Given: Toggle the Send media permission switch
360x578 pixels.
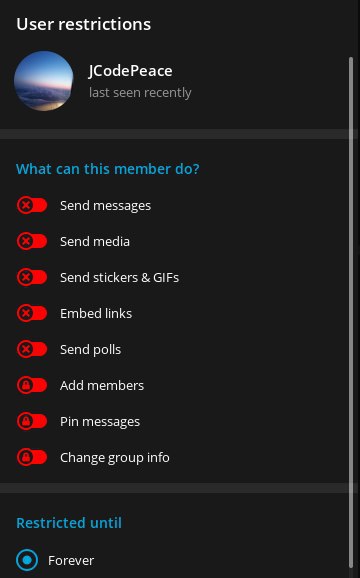Looking at the screenshot, I should pyautogui.click(x=32, y=242).
